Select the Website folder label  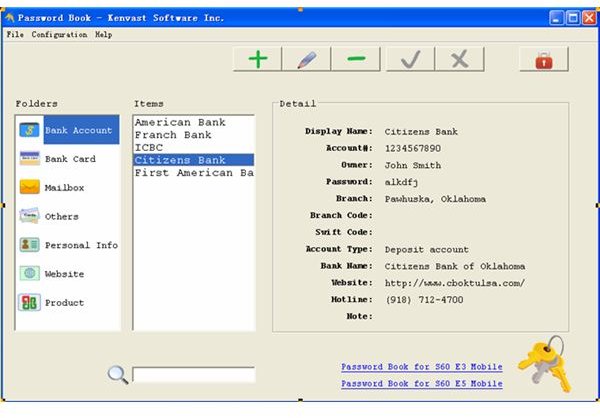(x=64, y=274)
